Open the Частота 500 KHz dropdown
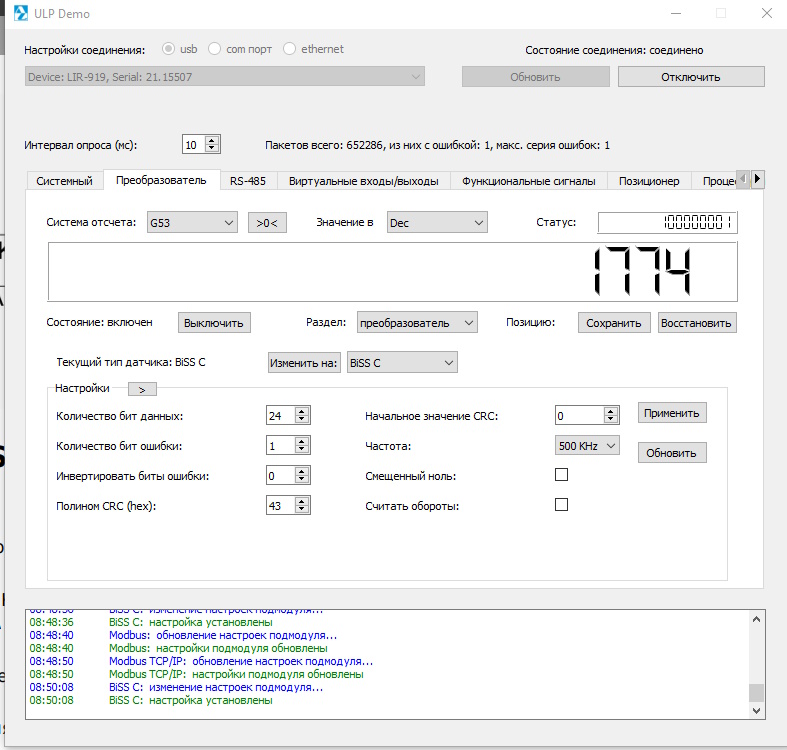Viewport: 787px width, 750px height. pos(587,446)
